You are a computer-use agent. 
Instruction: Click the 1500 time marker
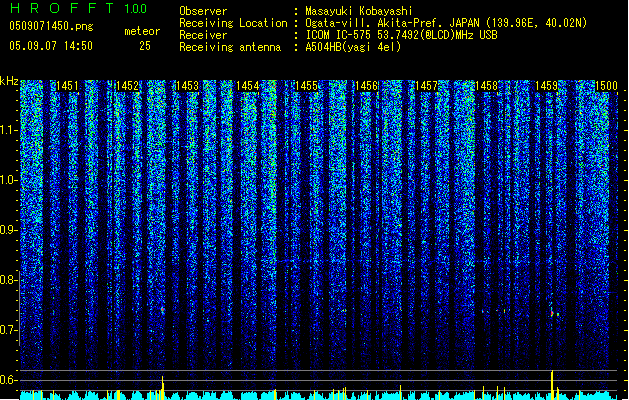pyautogui.click(x=606, y=86)
